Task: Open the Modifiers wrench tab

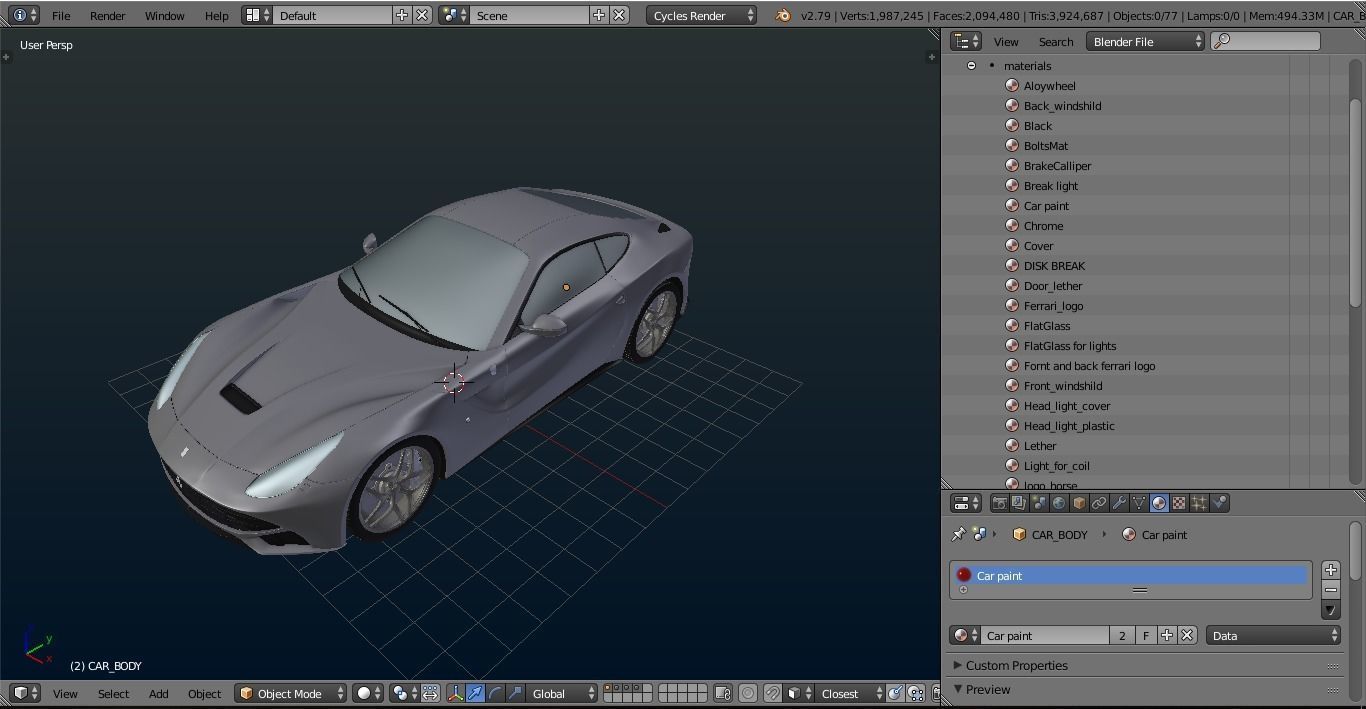Action: [1119, 503]
